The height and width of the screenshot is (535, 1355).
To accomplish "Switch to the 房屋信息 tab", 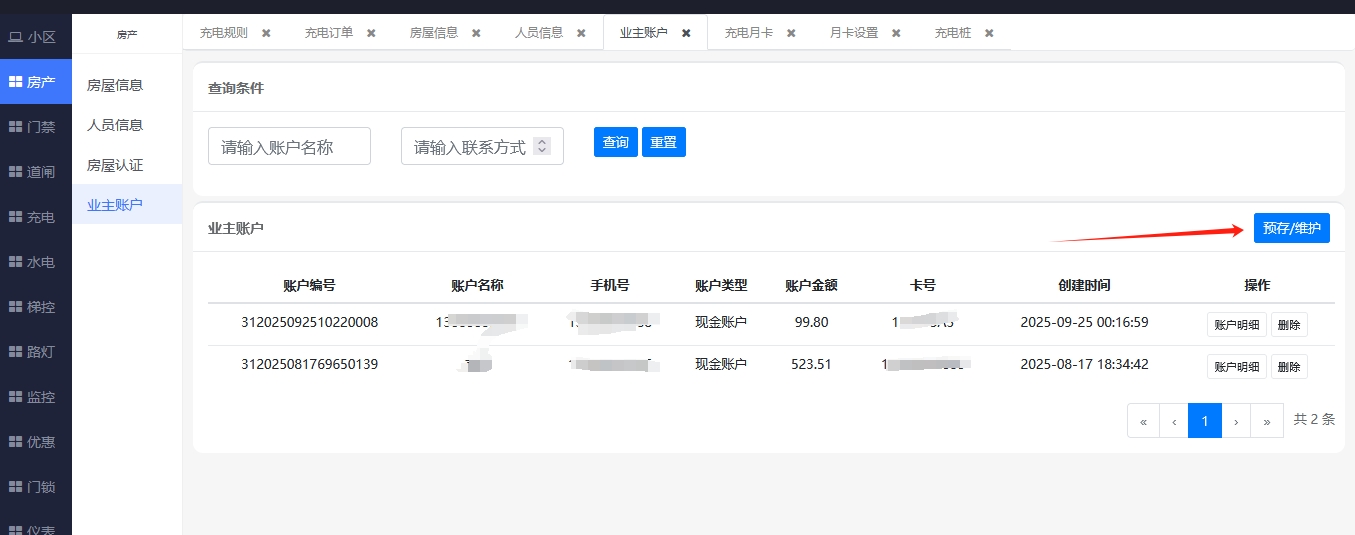I will pos(434,33).
